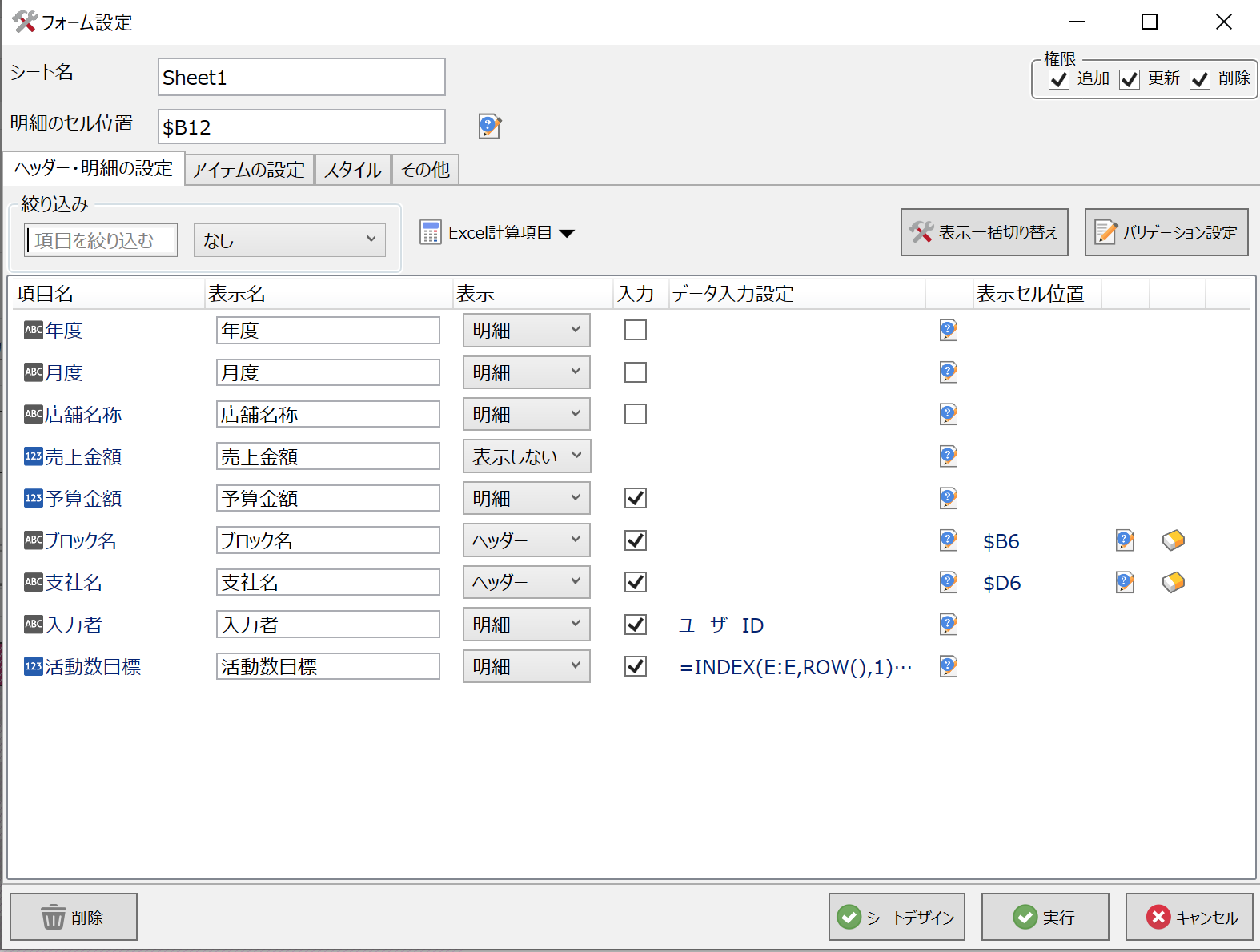This screenshot has height=952, width=1260.
Task: Enable input checkbox for 月度 row
Action: [x=636, y=372]
